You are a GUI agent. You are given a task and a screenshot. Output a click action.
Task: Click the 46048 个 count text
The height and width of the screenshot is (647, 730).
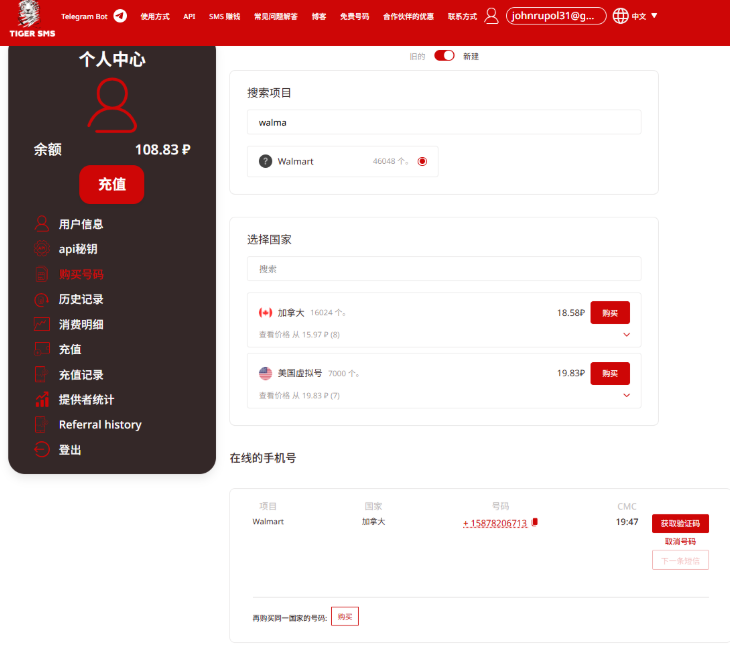(x=391, y=162)
